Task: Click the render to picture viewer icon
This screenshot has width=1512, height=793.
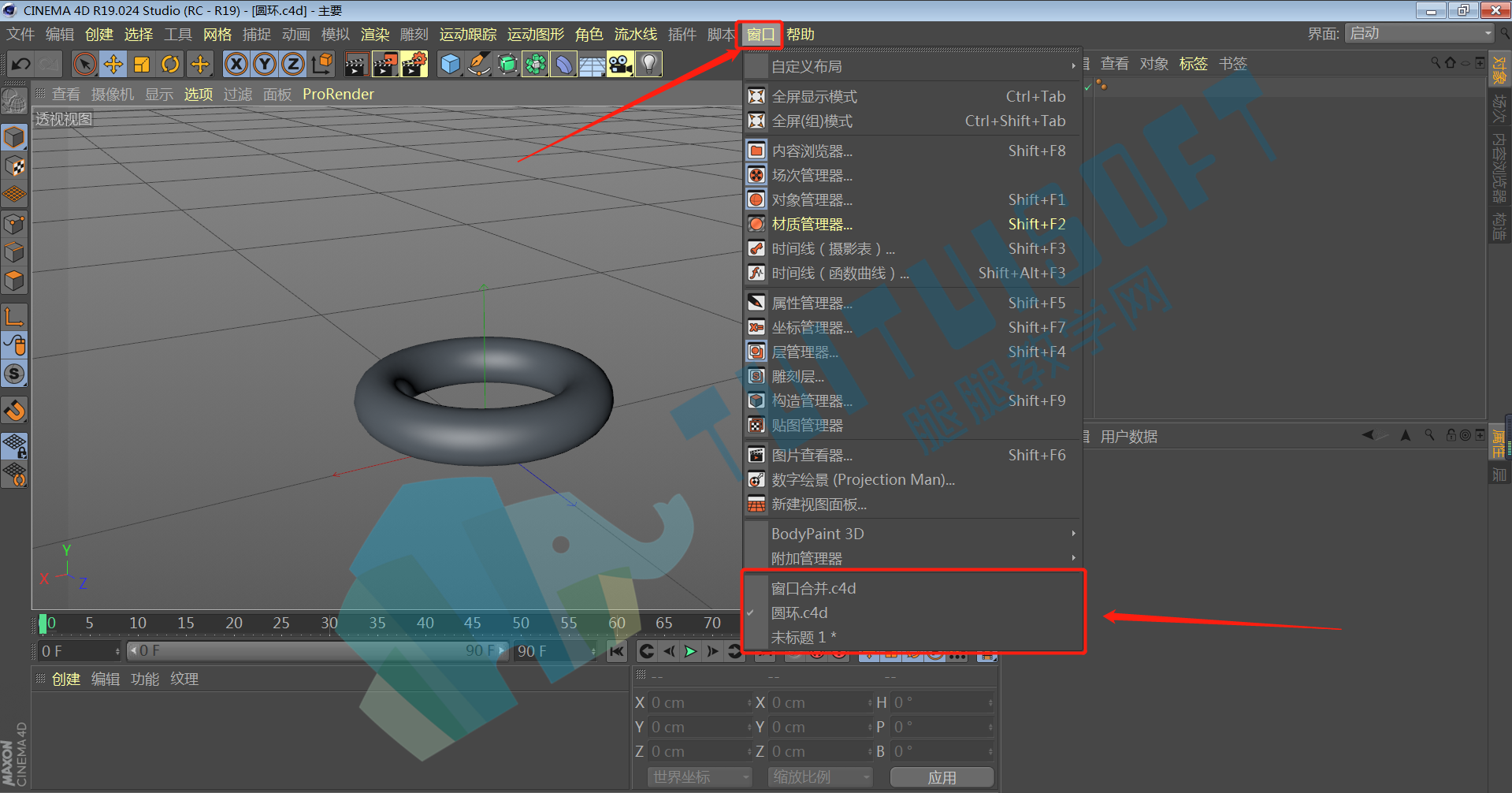Action: (x=385, y=65)
